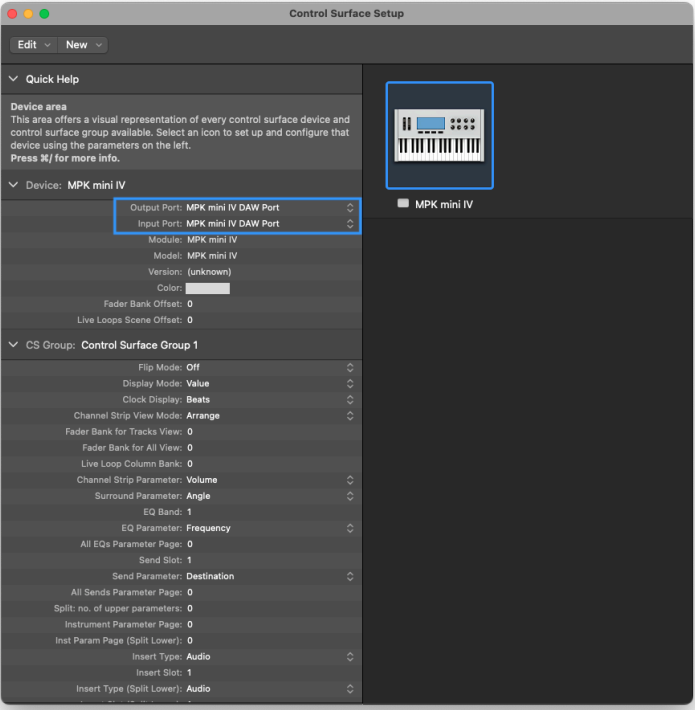Click the Version (unknown) text
The image size is (695, 710).
209,272
